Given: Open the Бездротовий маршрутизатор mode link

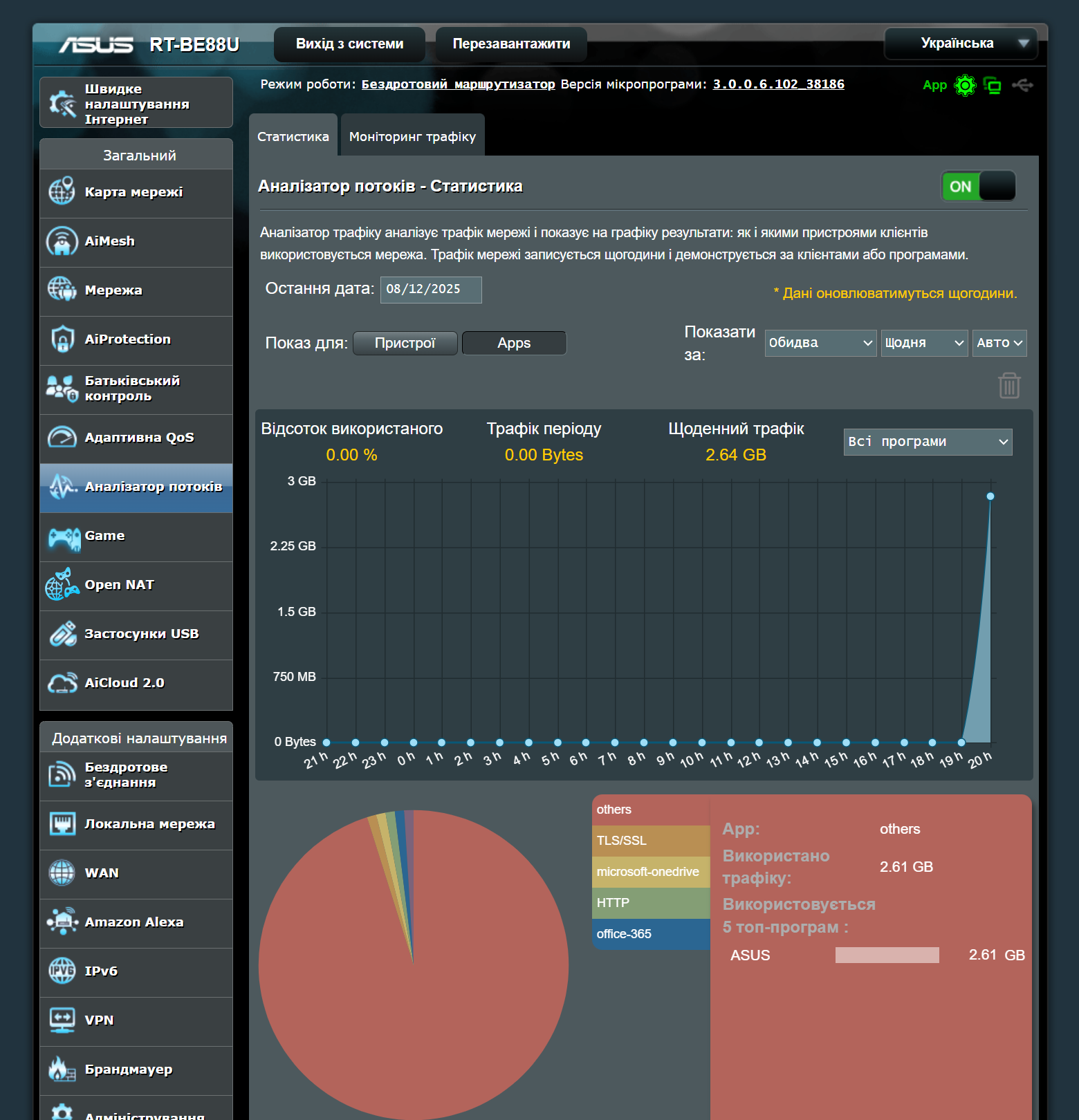Looking at the screenshot, I should click(458, 84).
